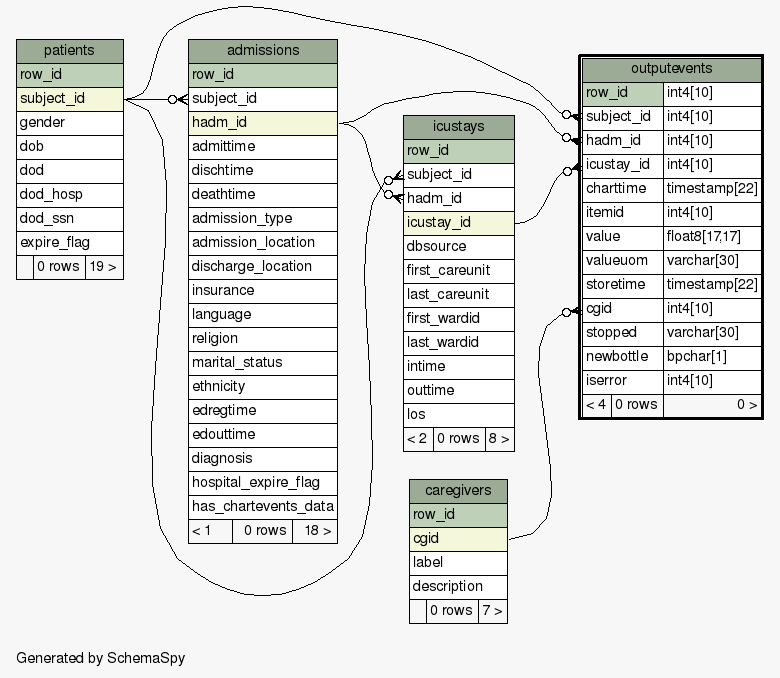Click hadm_id in the admissions table
780x678 pixels.
pyautogui.click(x=263, y=123)
